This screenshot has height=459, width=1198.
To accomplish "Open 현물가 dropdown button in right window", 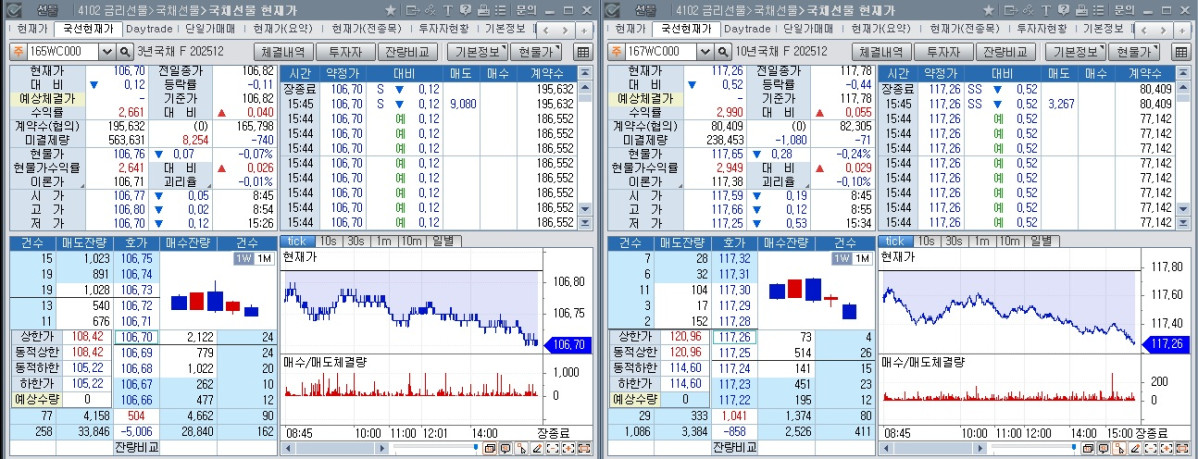I will (x=1134, y=52).
